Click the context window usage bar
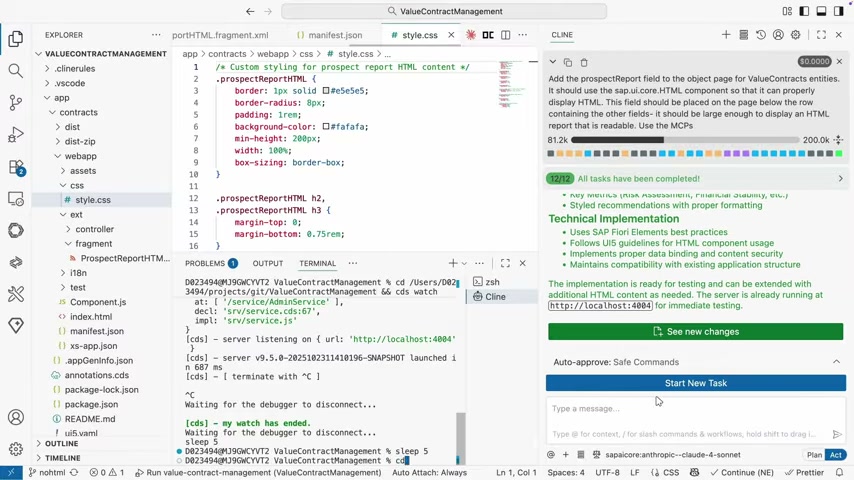854x480 pixels. click(x=685, y=140)
